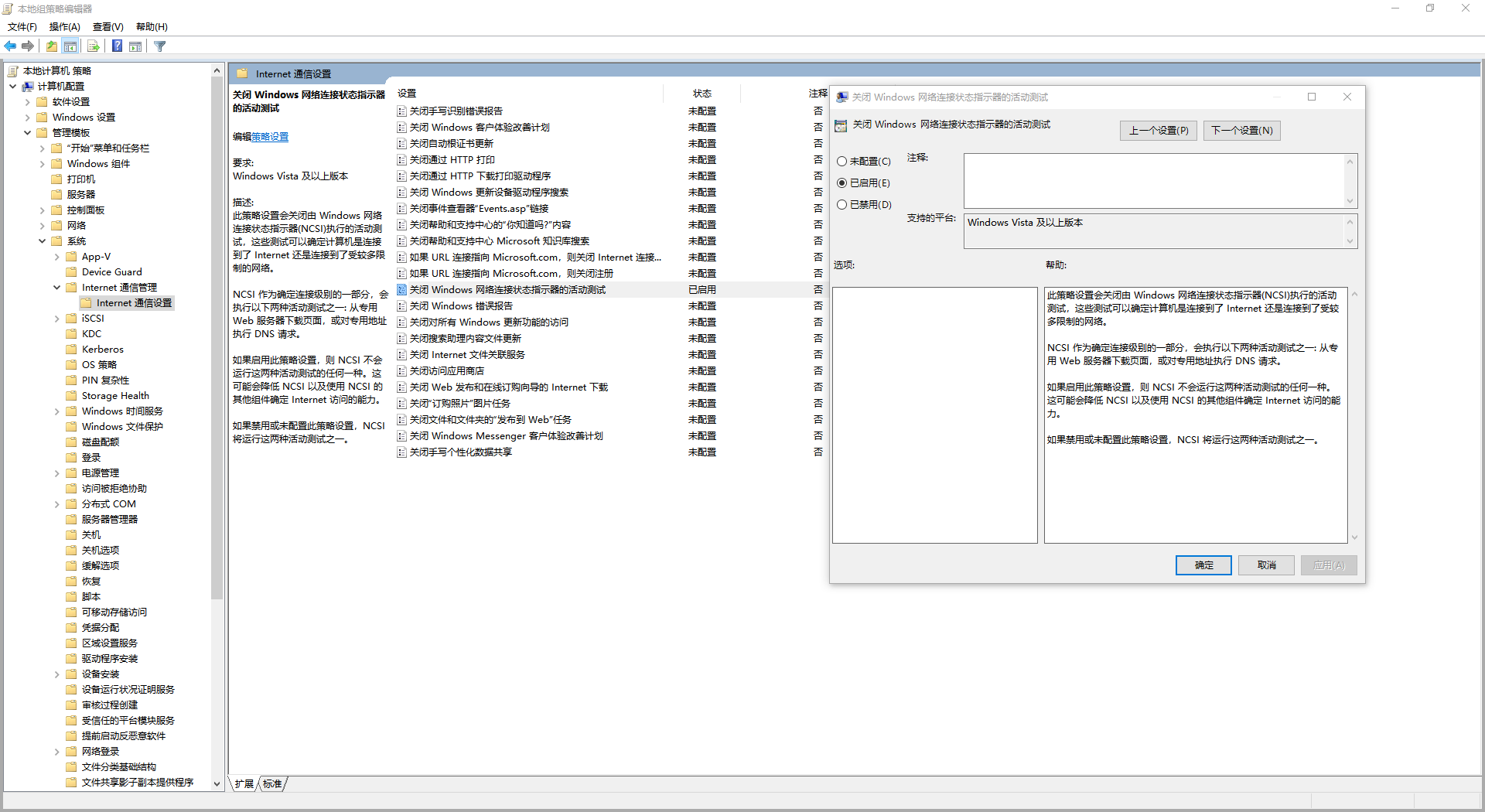1485x812 pixels.
Task: Click the filter funnel toolbar icon
Action: (160, 46)
